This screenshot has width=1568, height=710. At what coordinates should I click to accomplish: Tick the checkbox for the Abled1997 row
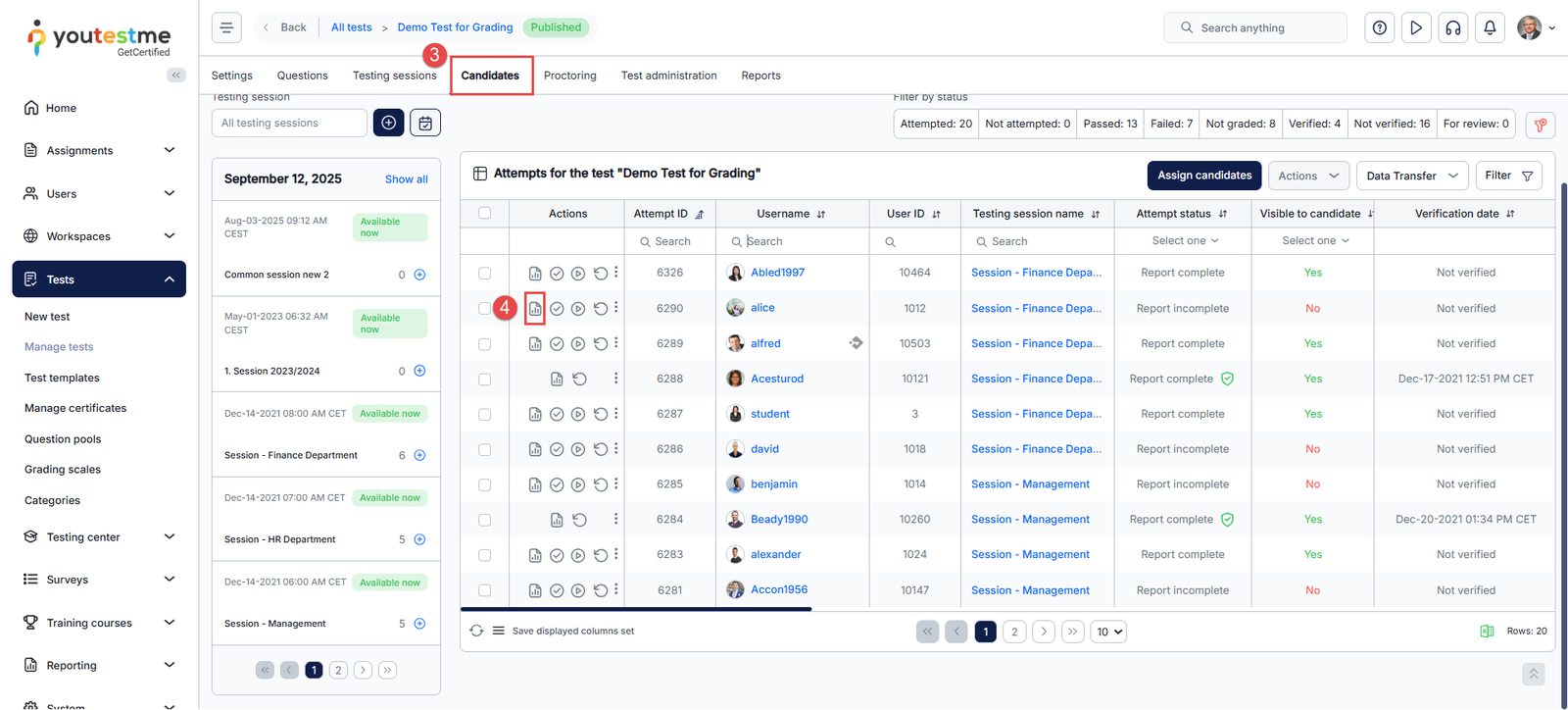[485, 274]
